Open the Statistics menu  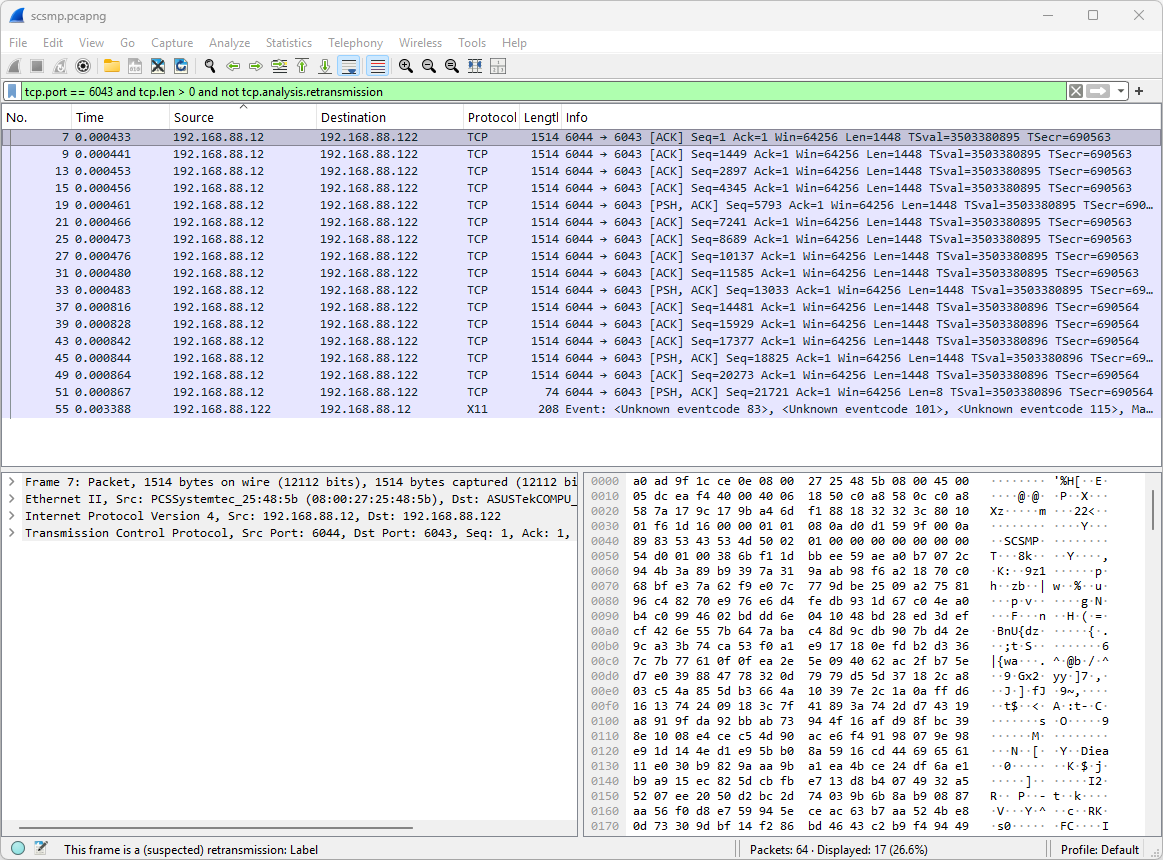point(289,43)
